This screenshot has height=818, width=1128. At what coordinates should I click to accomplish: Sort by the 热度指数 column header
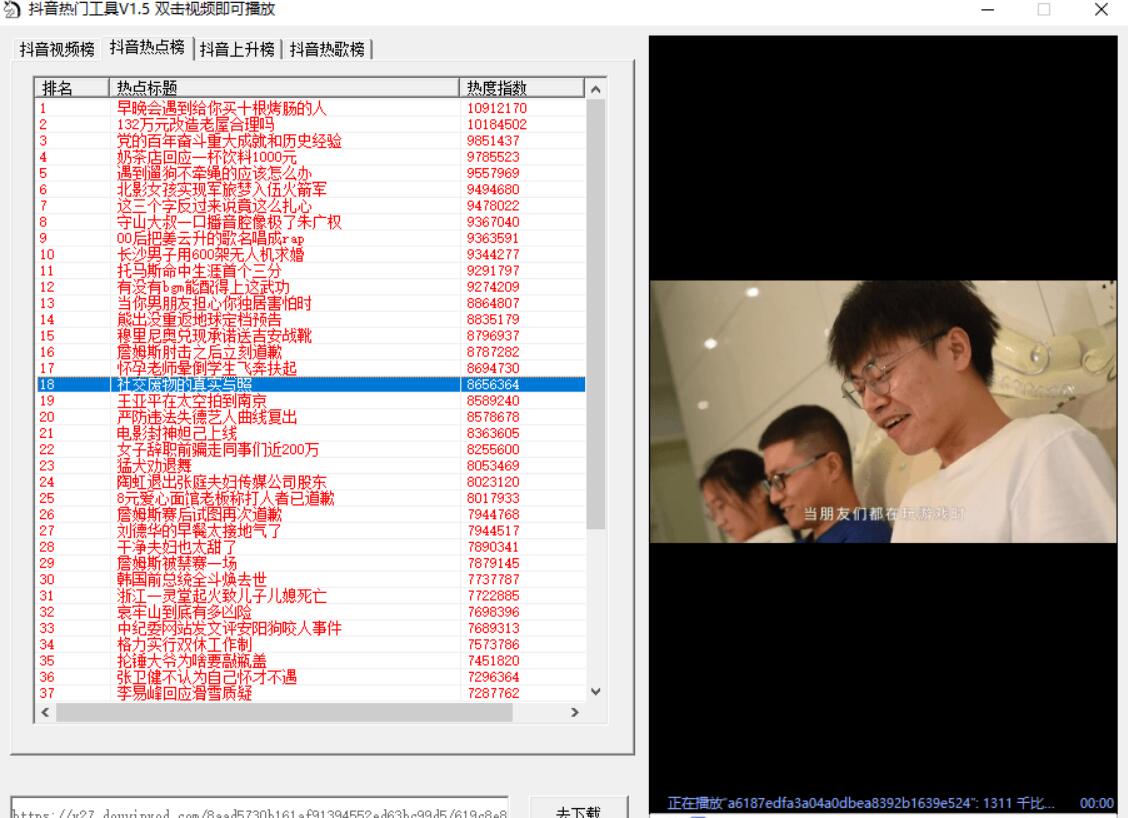click(x=522, y=88)
